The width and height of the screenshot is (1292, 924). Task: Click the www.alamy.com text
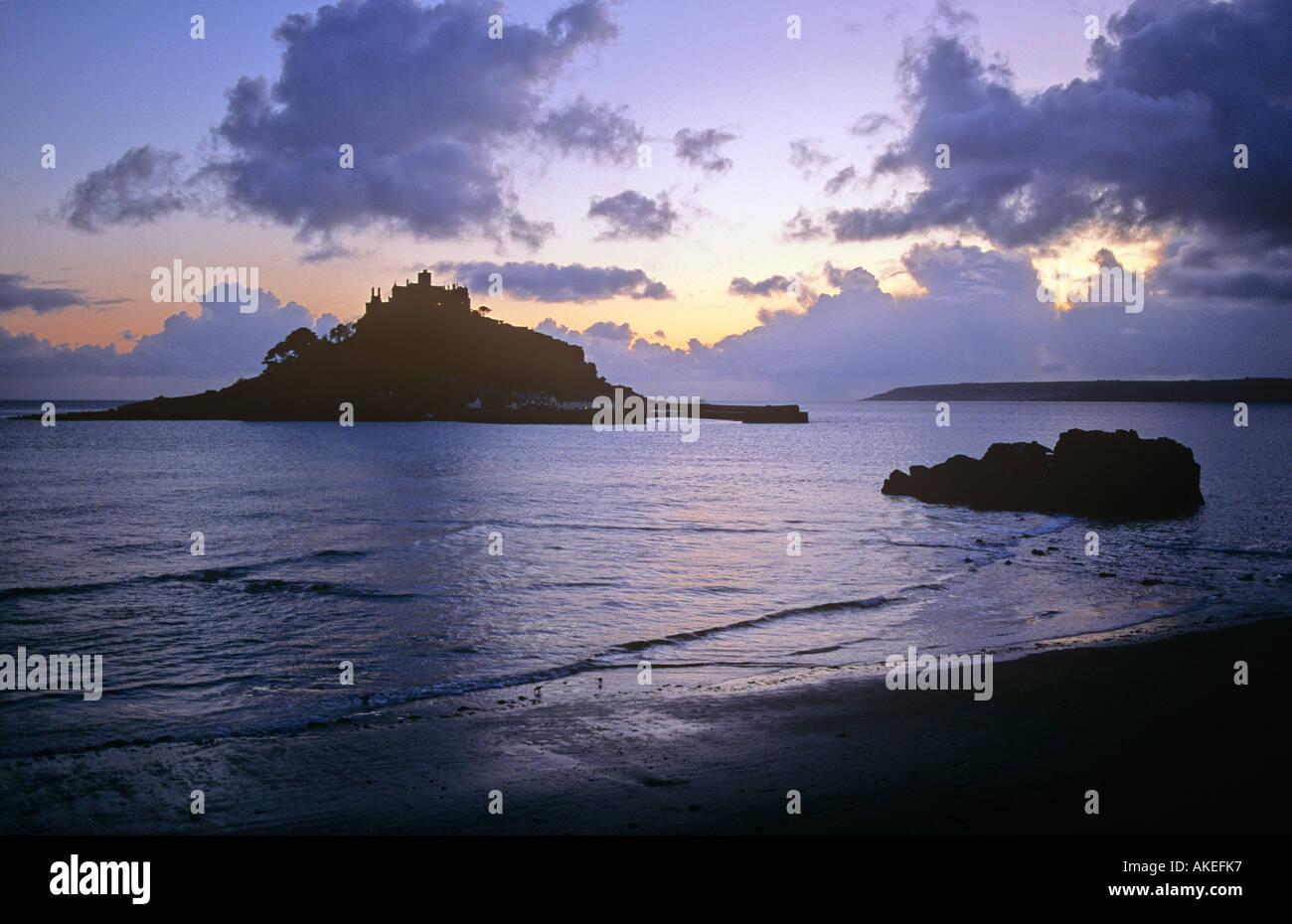1176,890
